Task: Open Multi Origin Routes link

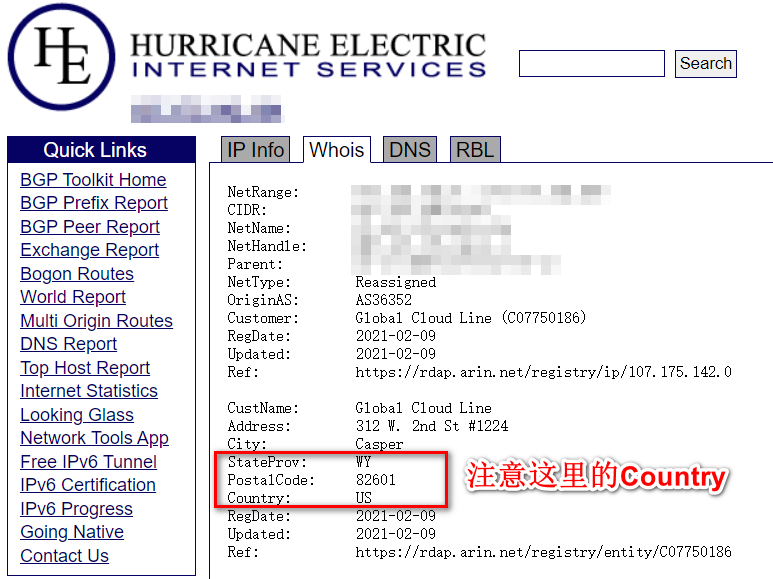Action: point(96,321)
